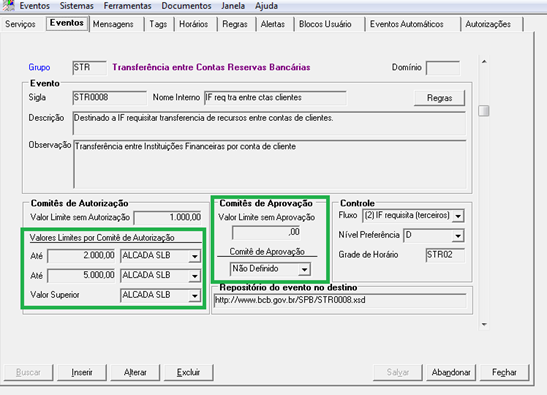Switch to the Mensagens tab
This screenshot has height=395, width=547.
113,24
